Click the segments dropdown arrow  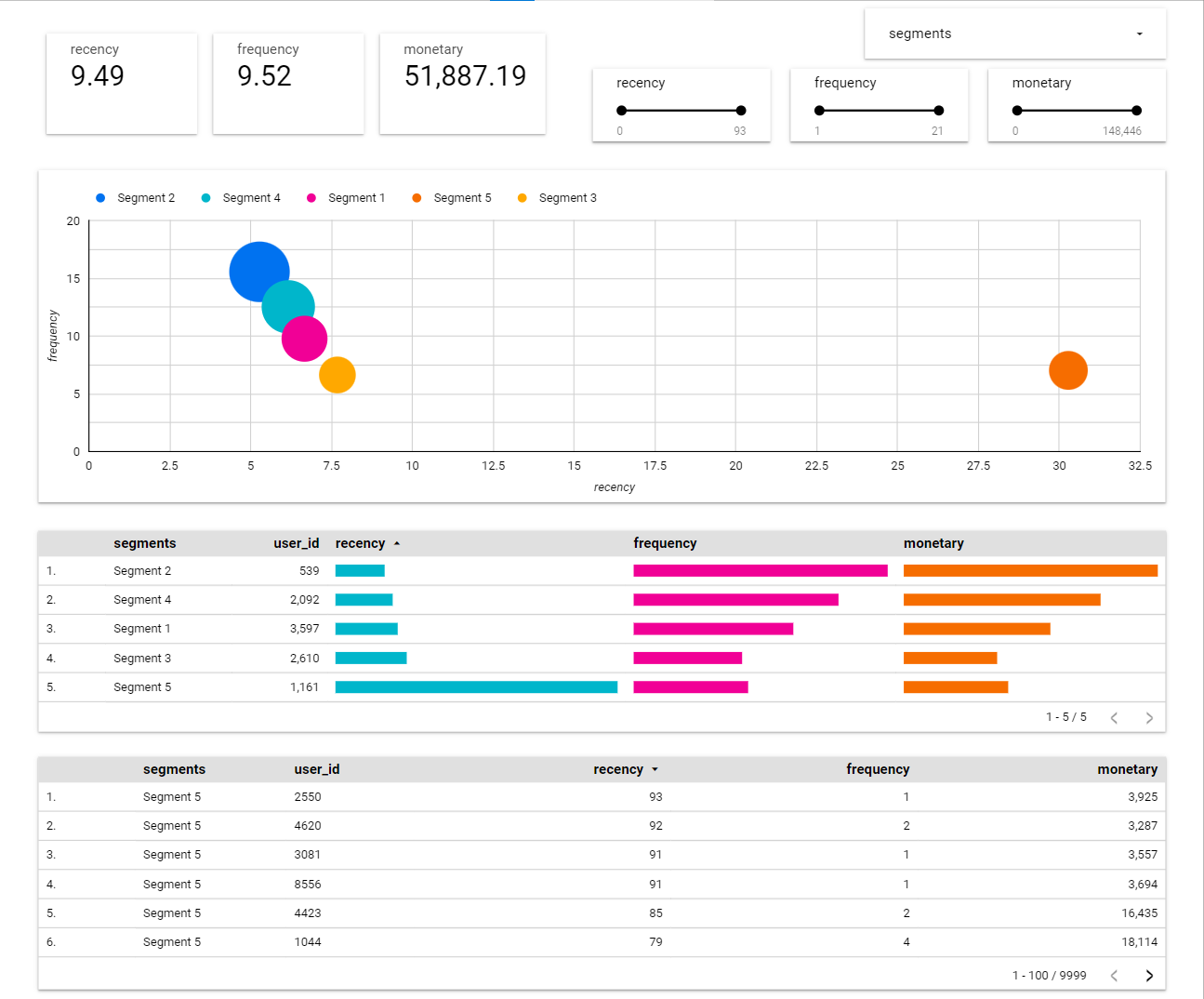(1140, 34)
